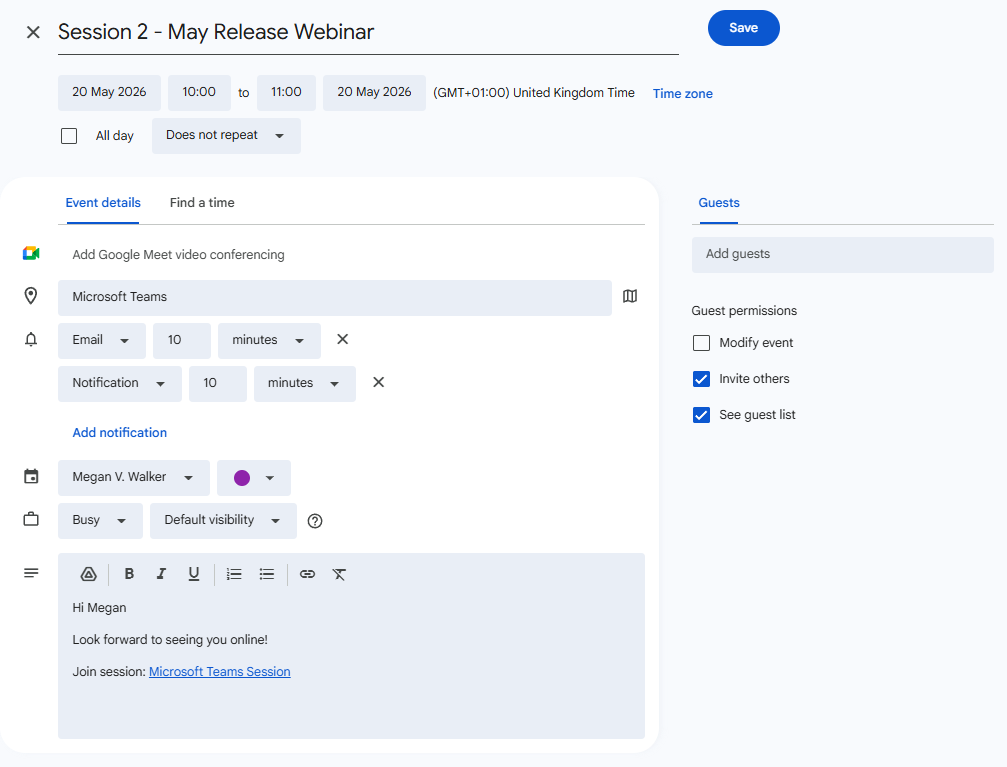Switch to the Find a time tab
The height and width of the screenshot is (767, 1007).
[x=202, y=203]
